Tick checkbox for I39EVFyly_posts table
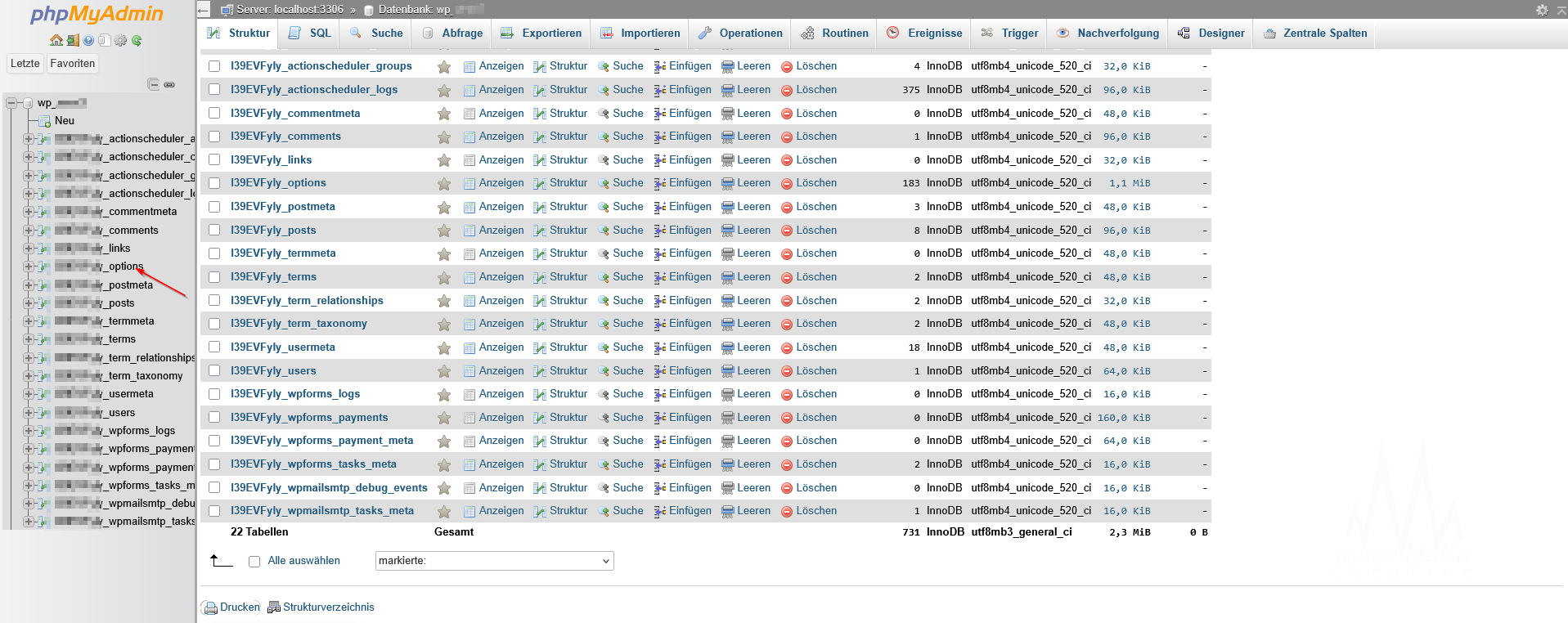 [214, 231]
